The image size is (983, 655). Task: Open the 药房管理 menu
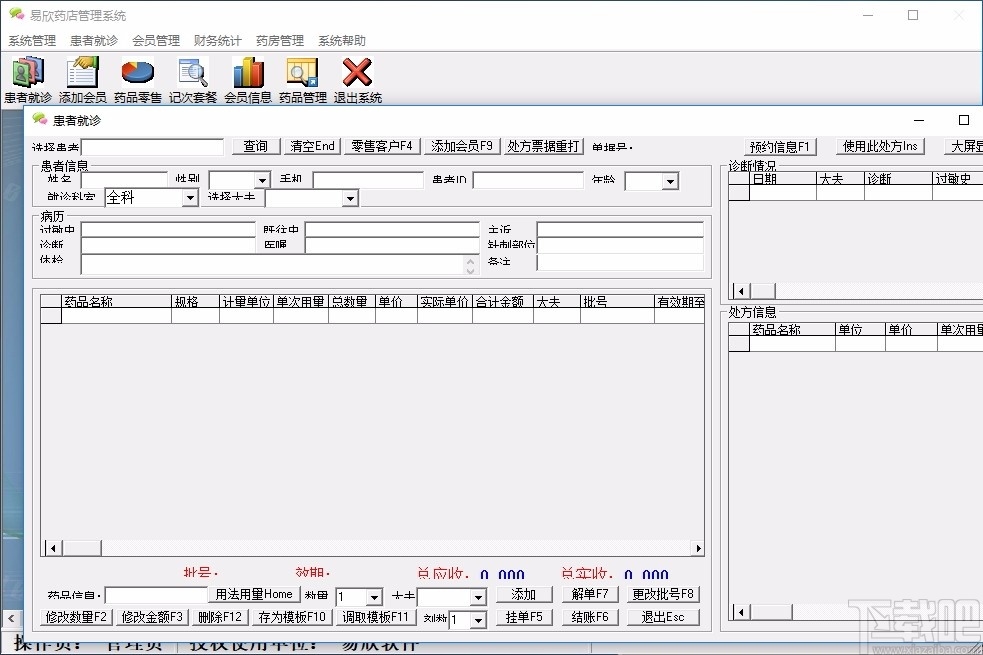(279, 41)
